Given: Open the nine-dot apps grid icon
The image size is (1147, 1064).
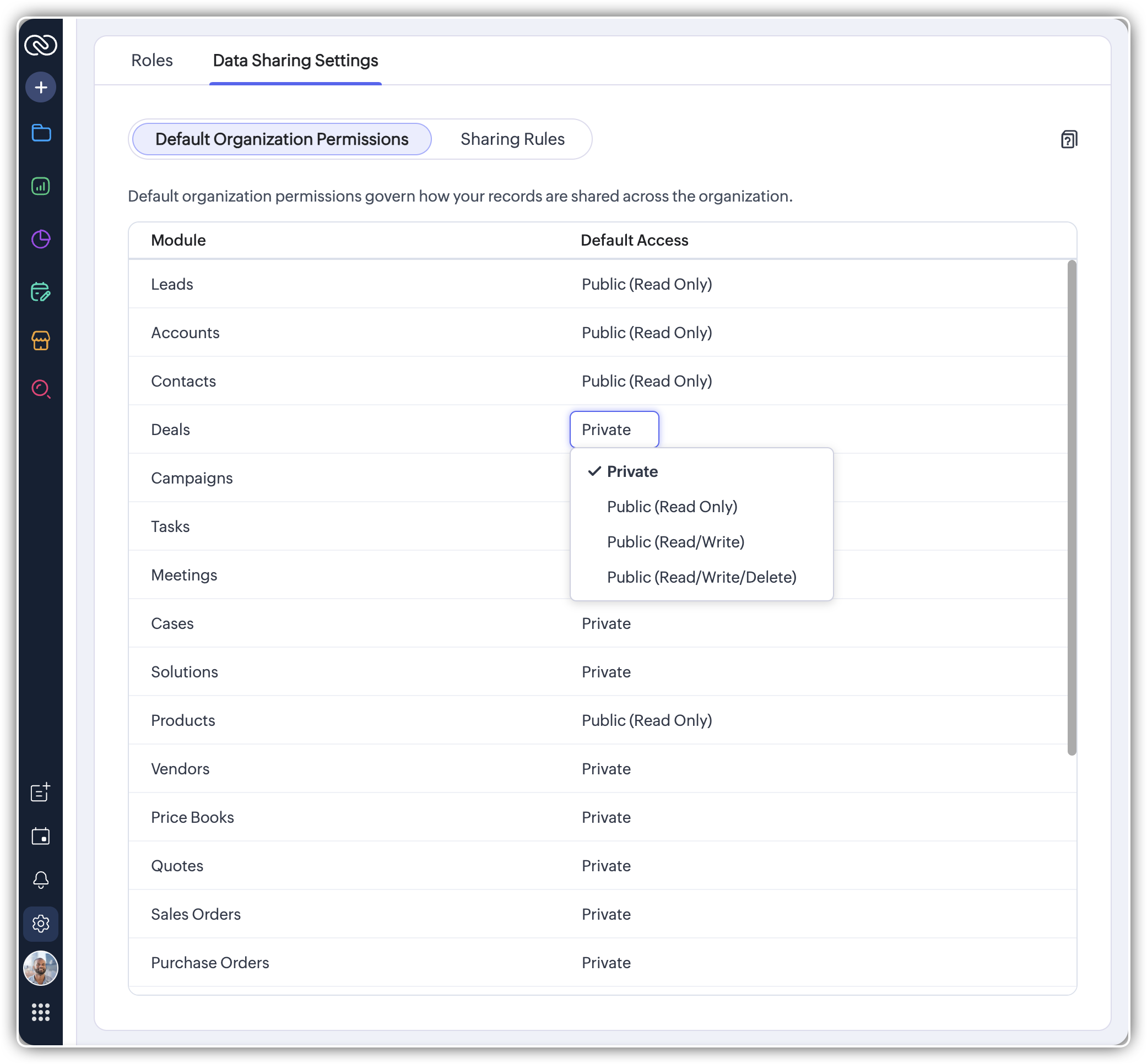Looking at the screenshot, I should (x=40, y=1012).
